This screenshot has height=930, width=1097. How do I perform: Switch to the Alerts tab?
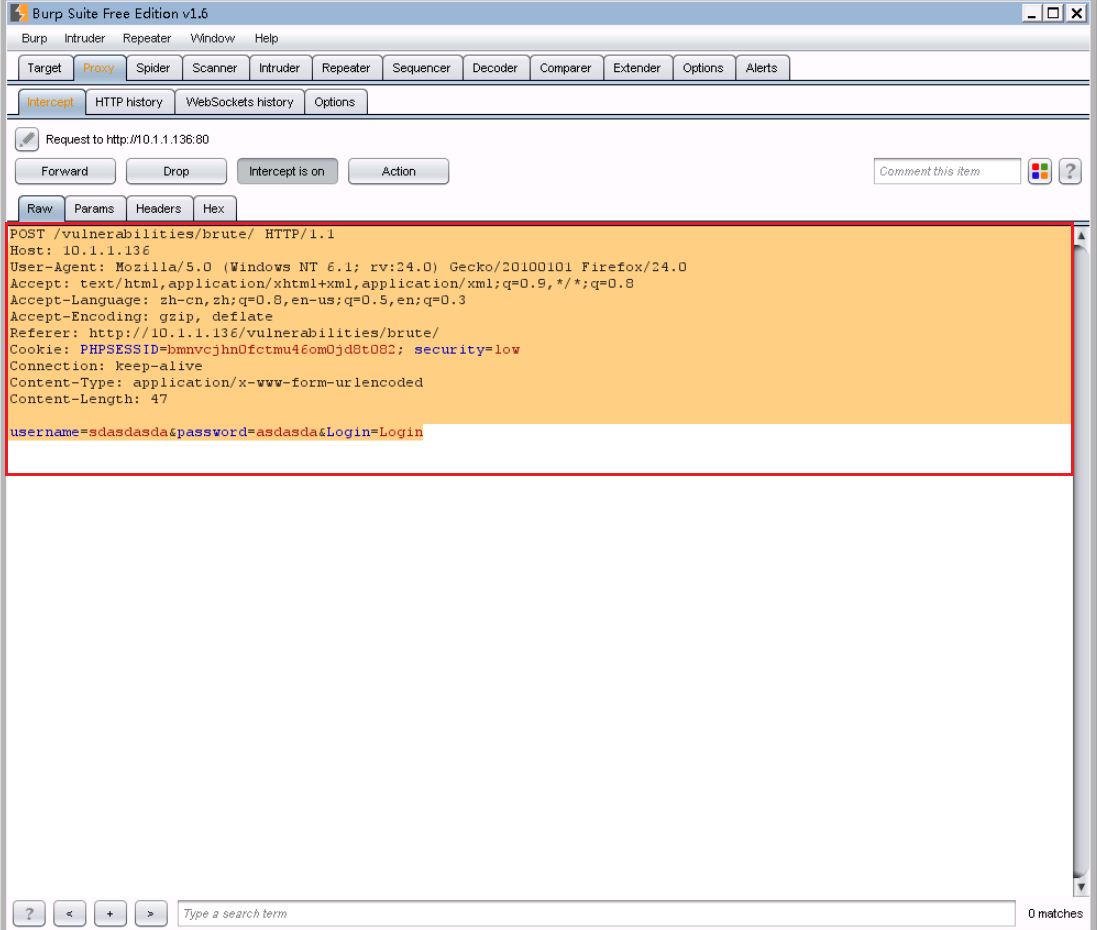click(x=762, y=68)
